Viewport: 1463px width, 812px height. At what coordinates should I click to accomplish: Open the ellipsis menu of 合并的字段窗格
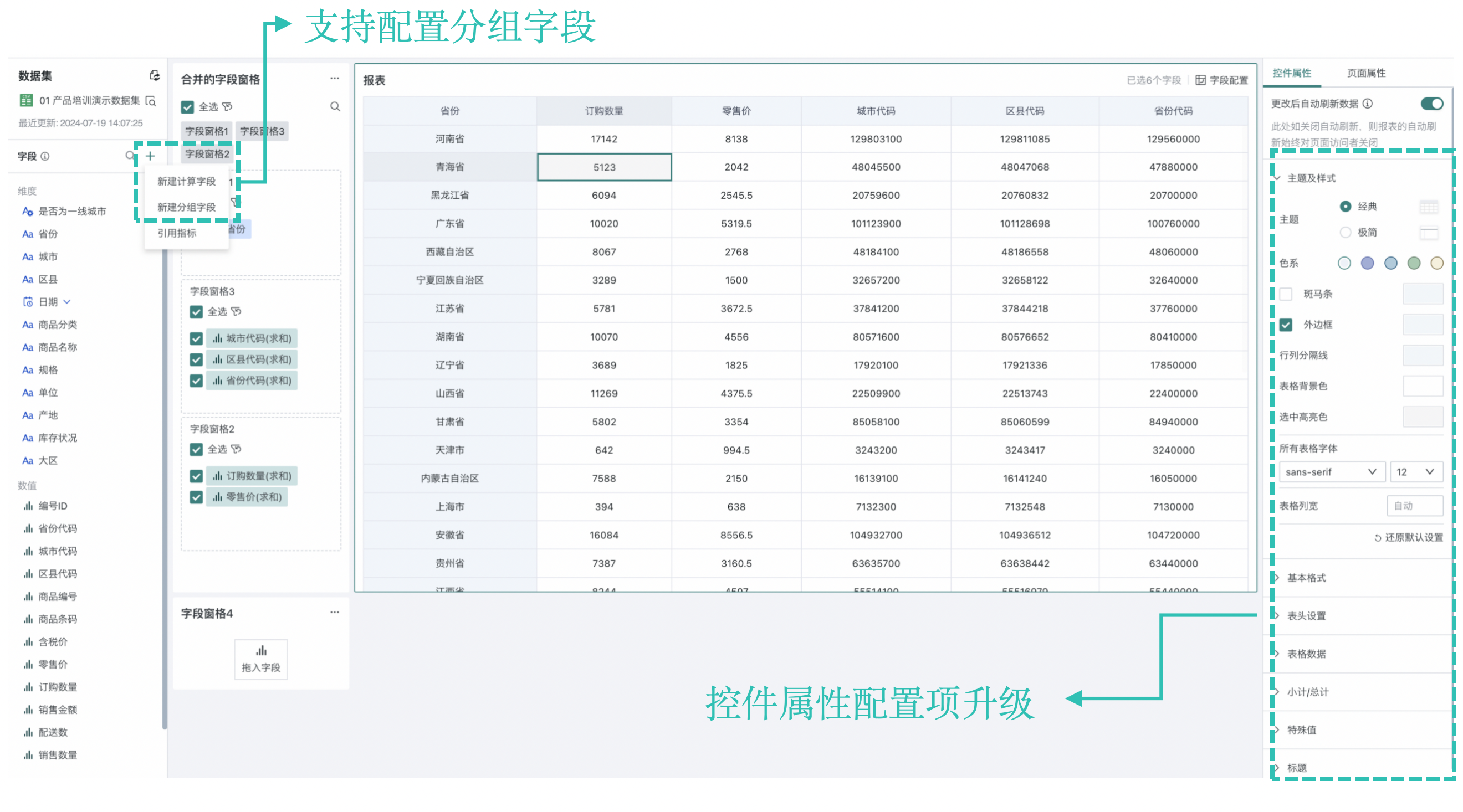[335, 78]
